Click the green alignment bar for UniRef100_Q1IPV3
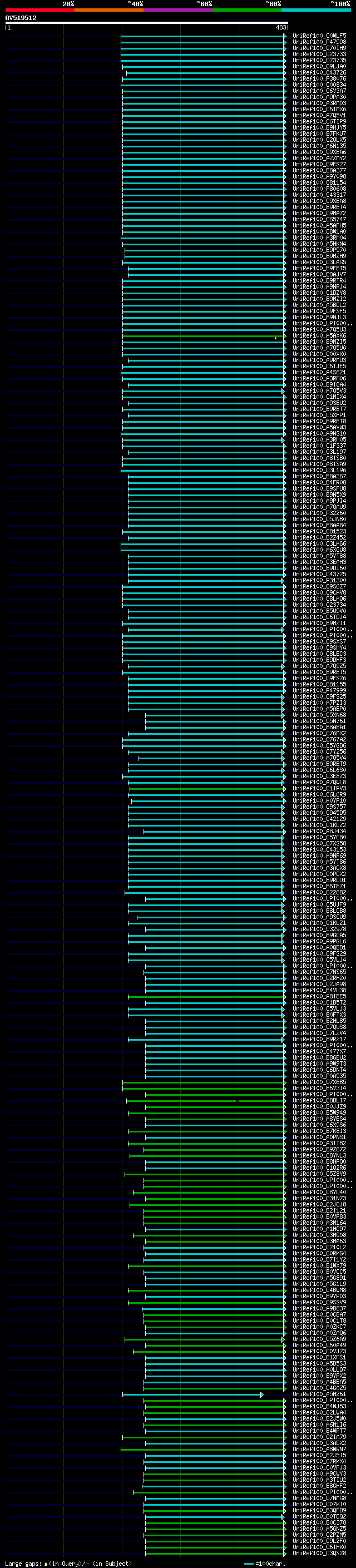 pos(207,789)
